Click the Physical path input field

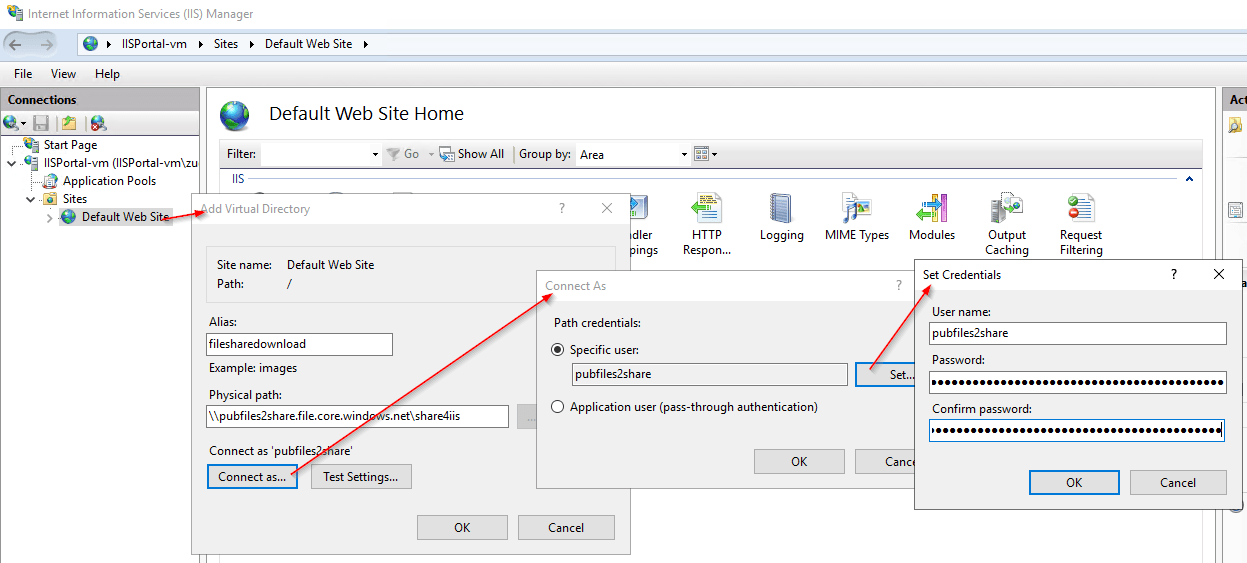click(x=358, y=416)
